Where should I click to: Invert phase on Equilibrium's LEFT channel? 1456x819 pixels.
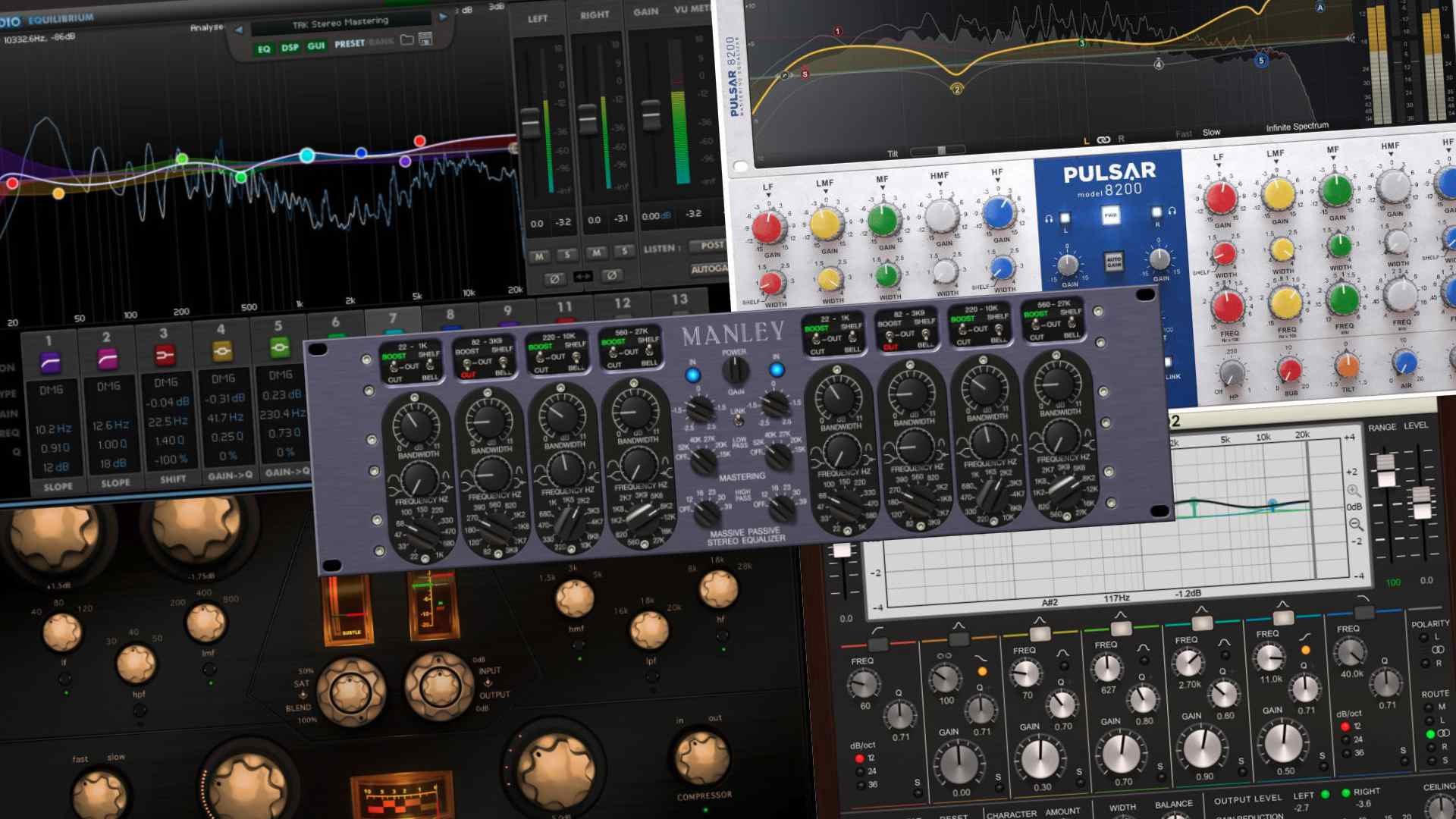click(554, 278)
